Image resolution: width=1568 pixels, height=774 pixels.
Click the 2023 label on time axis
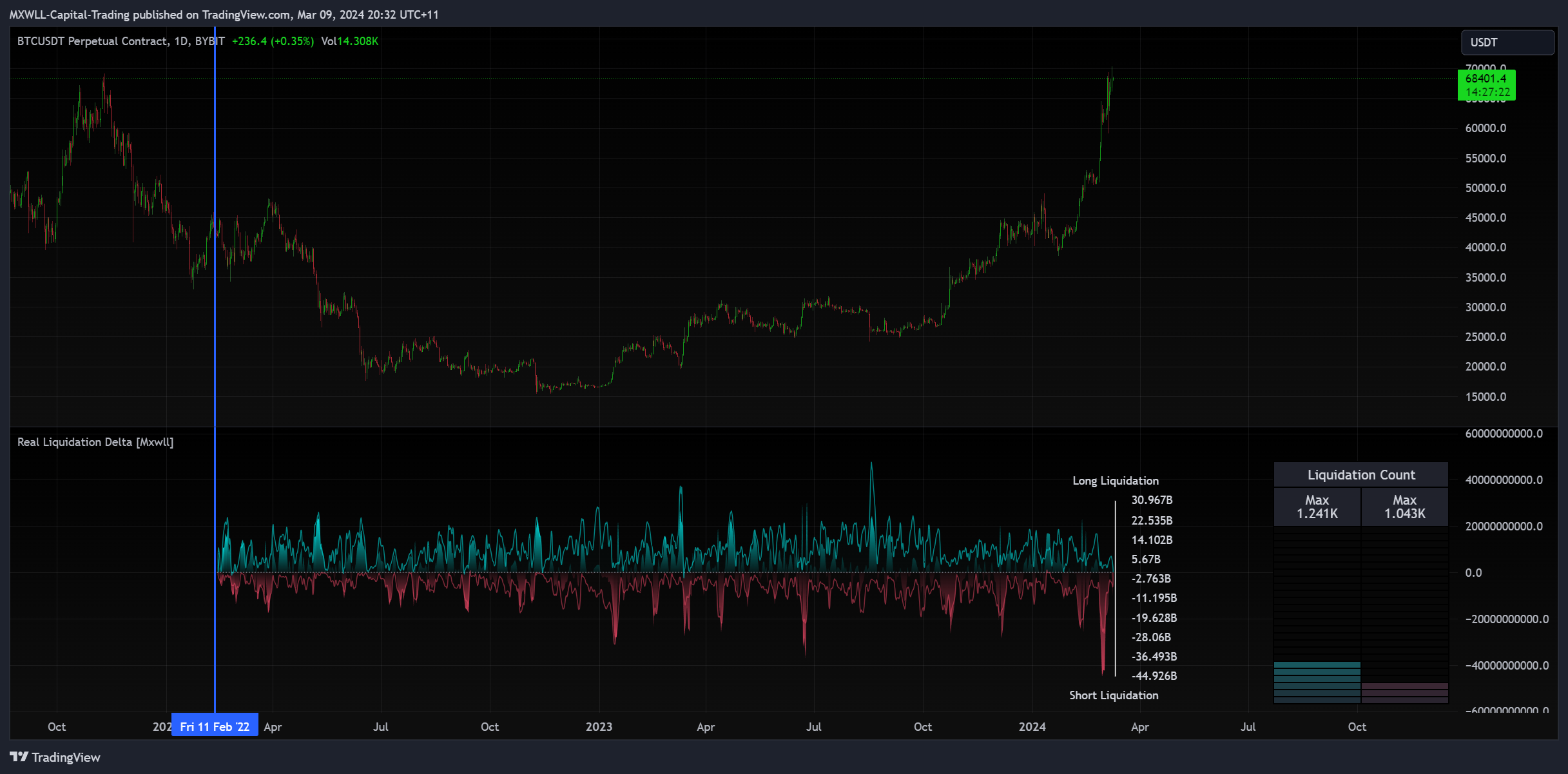599,727
